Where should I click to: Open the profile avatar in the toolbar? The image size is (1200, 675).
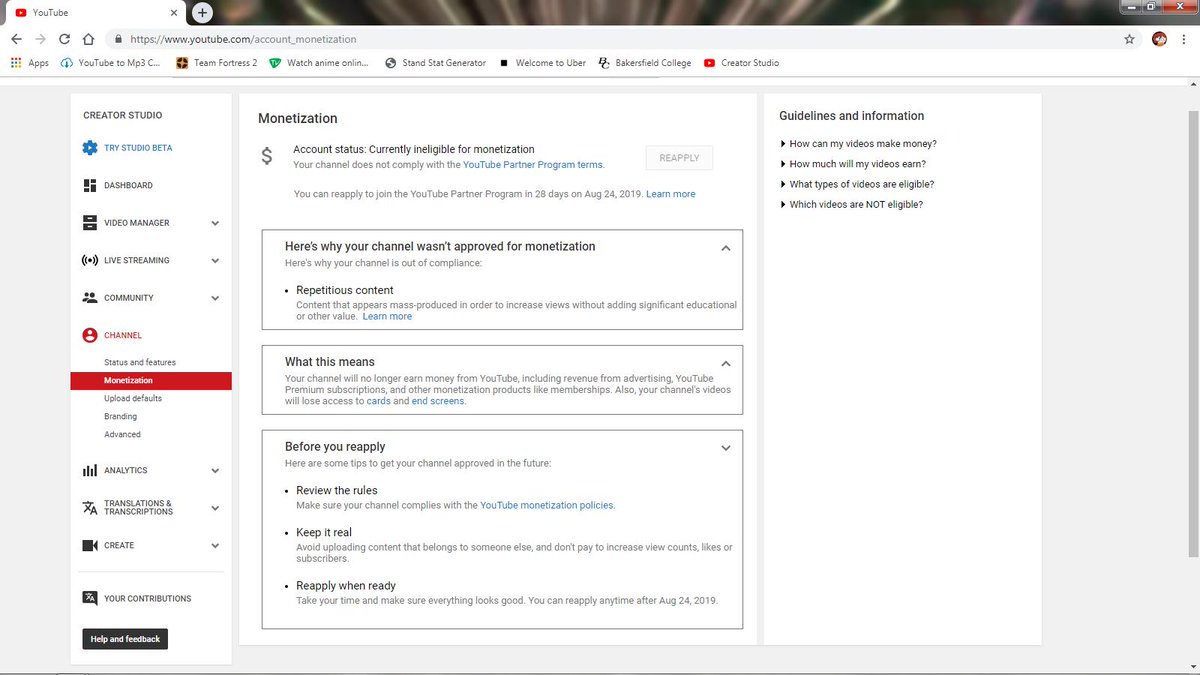coord(1160,39)
